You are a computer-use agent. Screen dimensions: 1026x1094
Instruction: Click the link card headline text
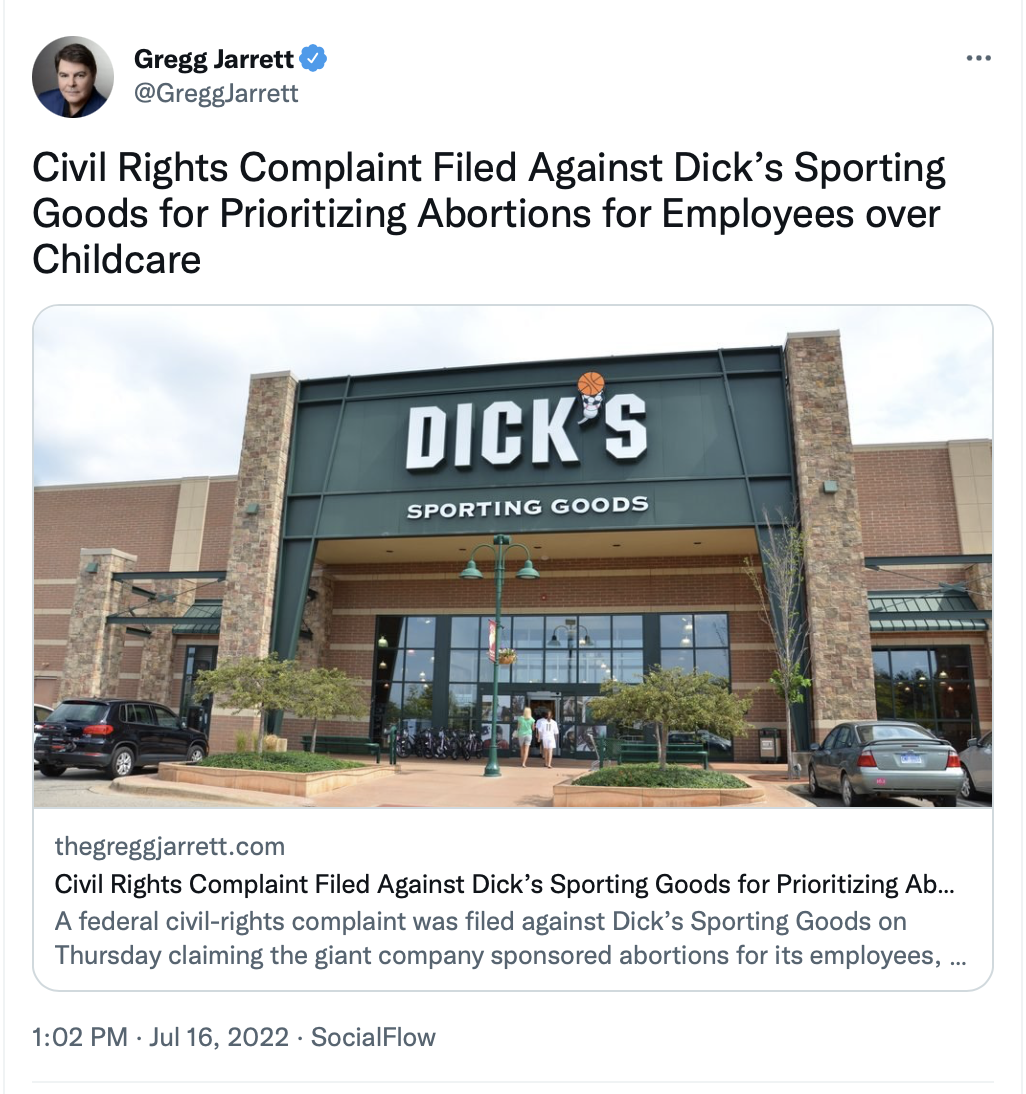(x=504, y=884)
